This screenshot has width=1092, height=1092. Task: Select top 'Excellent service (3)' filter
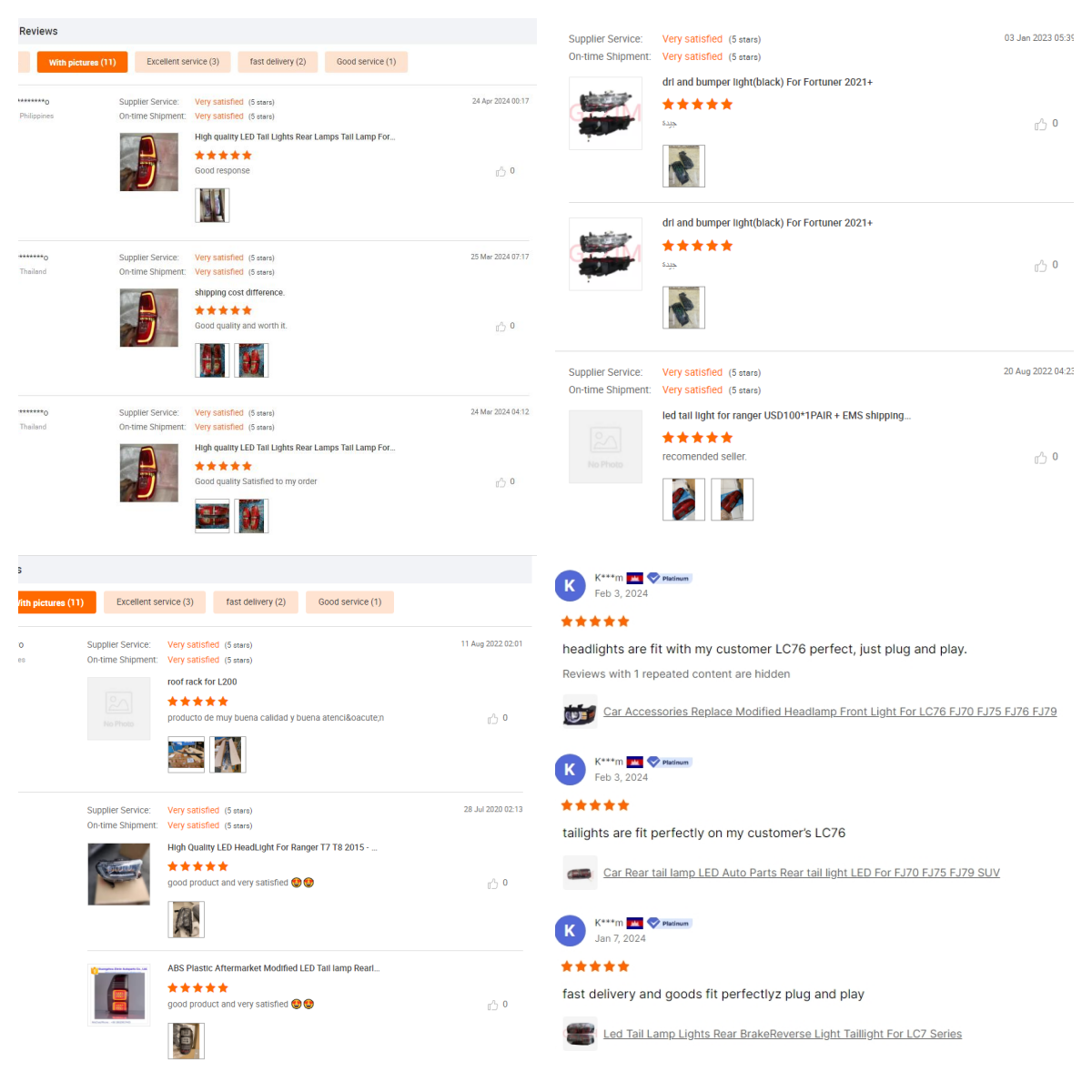click(183, 62)
